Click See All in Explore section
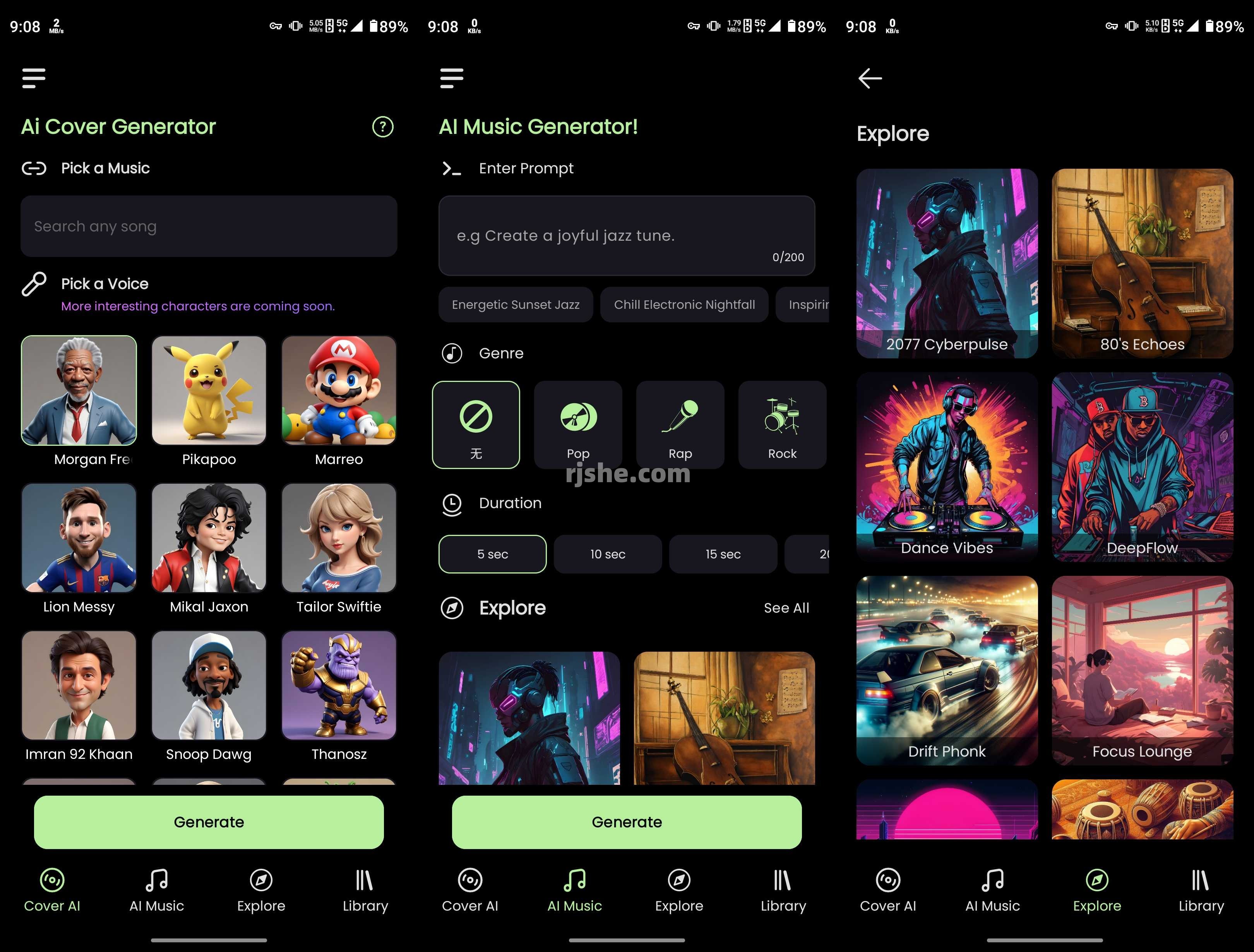The height and width of the screenshot is (952, 1254). [x=786, y=607]
